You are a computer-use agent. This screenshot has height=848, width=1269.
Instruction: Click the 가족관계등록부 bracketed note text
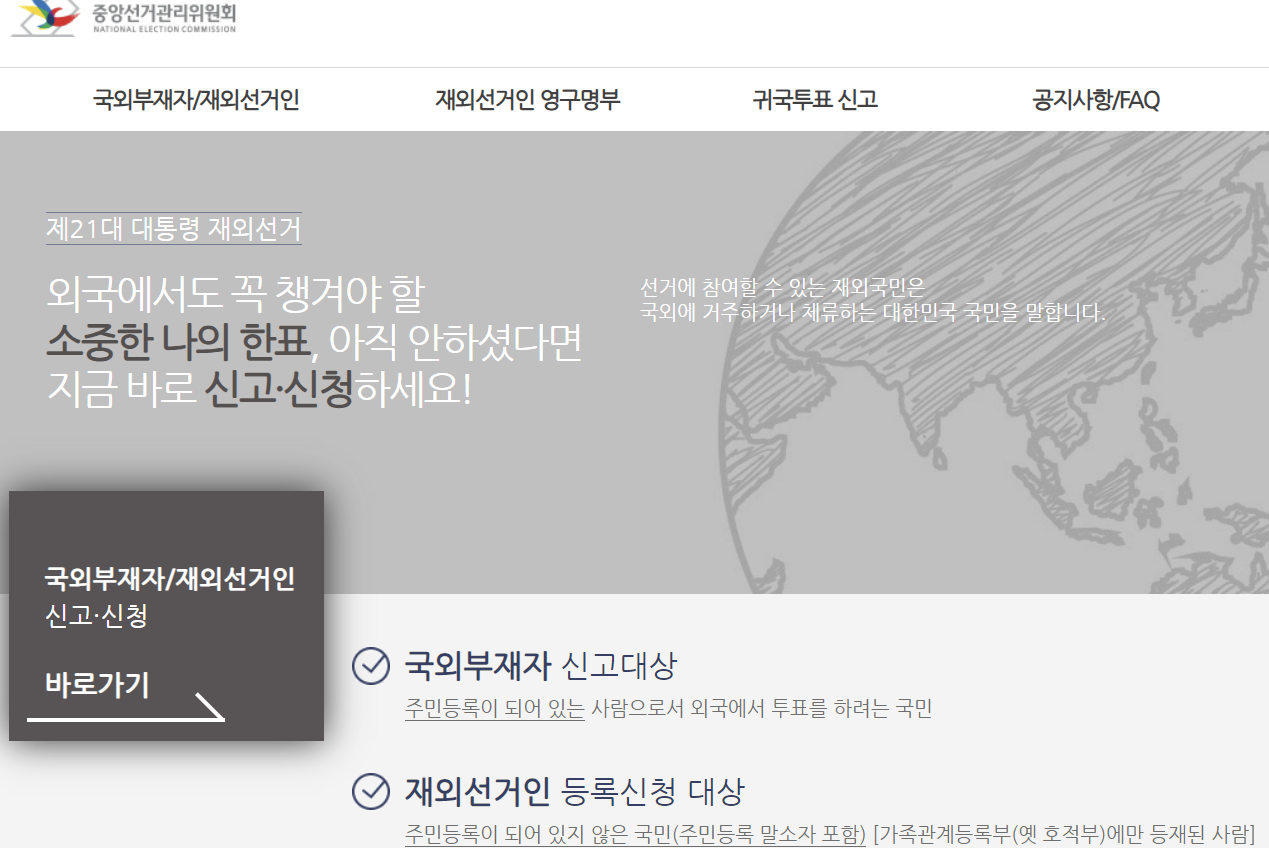click(x=1063, y=833)
